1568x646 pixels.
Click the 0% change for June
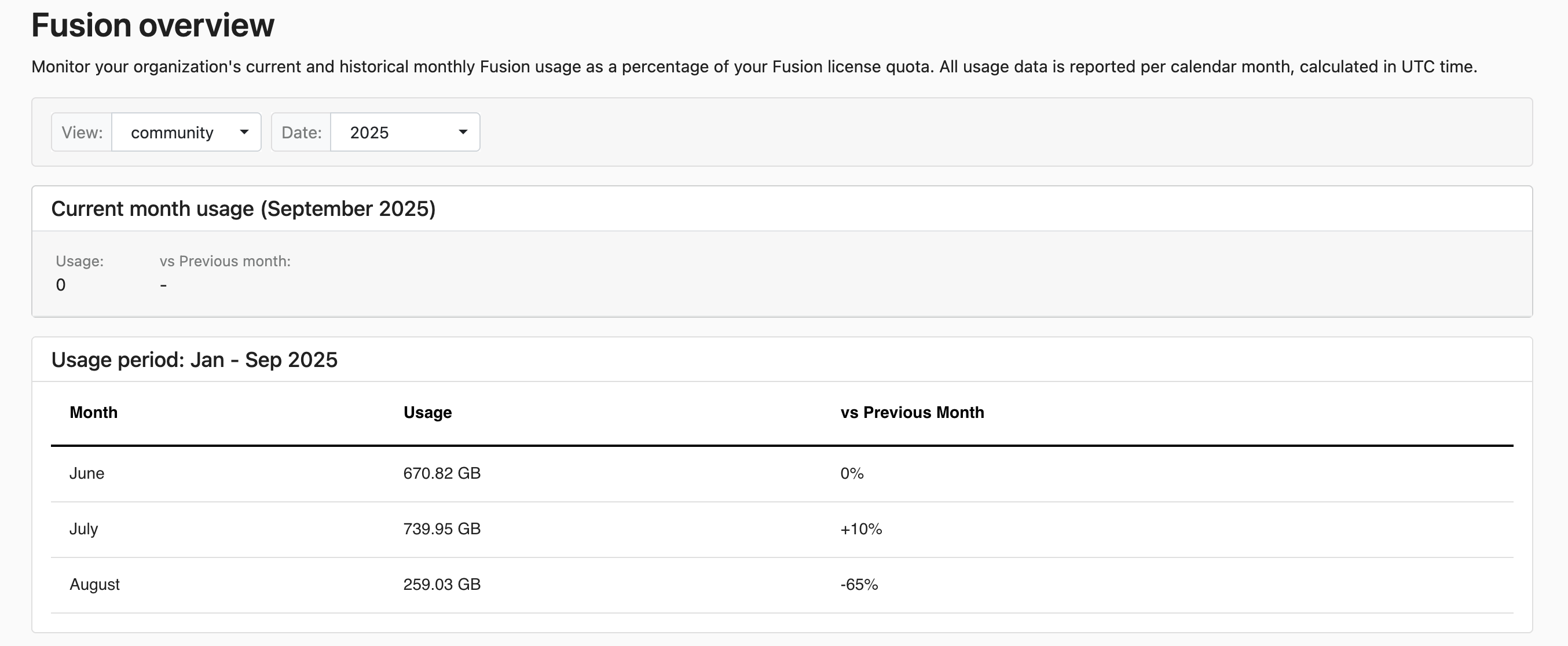click(x=852, y=474)
